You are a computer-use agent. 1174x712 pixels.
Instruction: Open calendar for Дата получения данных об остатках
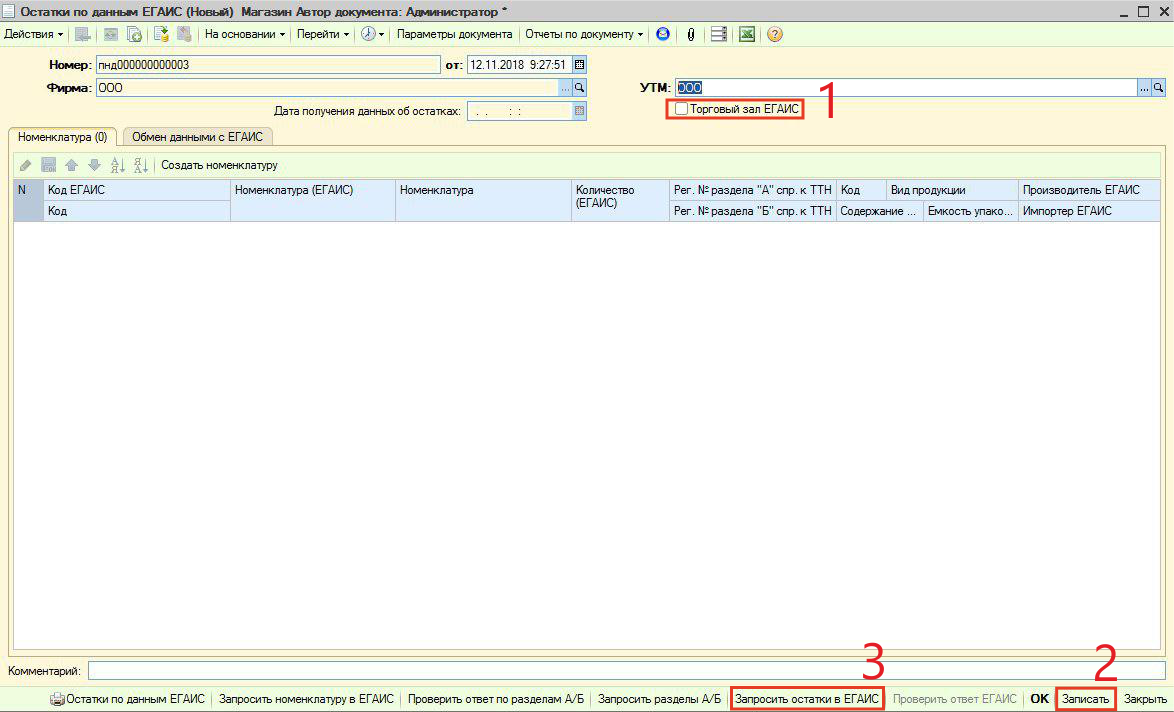580,112
